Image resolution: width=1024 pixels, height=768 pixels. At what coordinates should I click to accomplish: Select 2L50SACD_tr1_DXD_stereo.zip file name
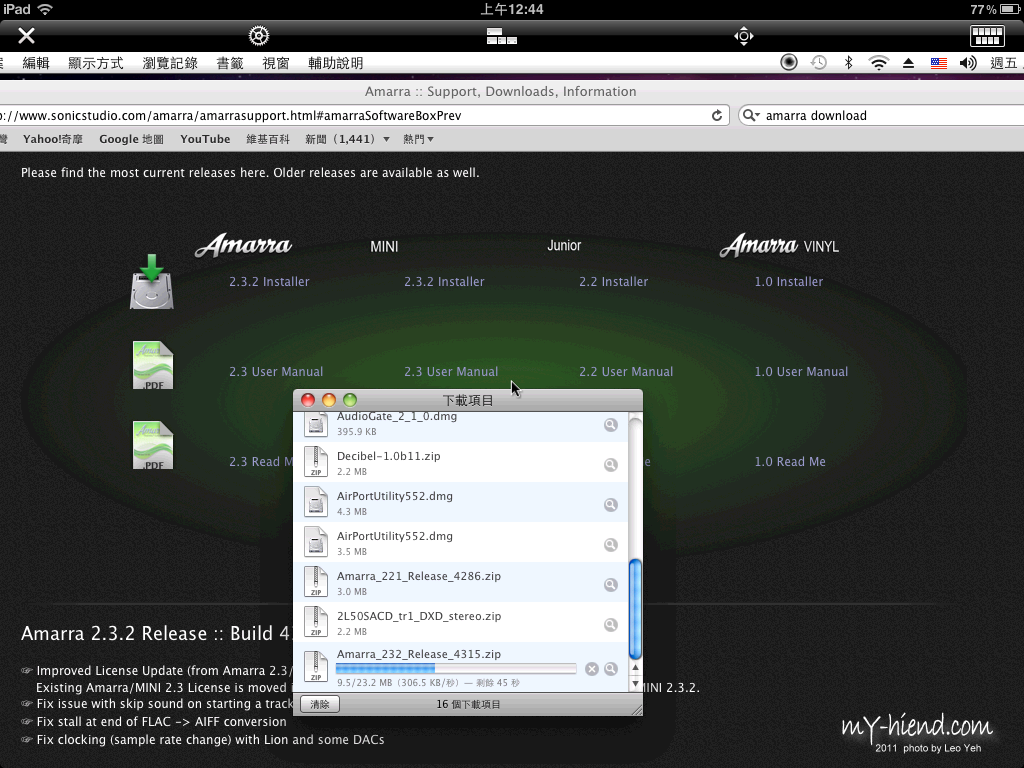point(419,616)
